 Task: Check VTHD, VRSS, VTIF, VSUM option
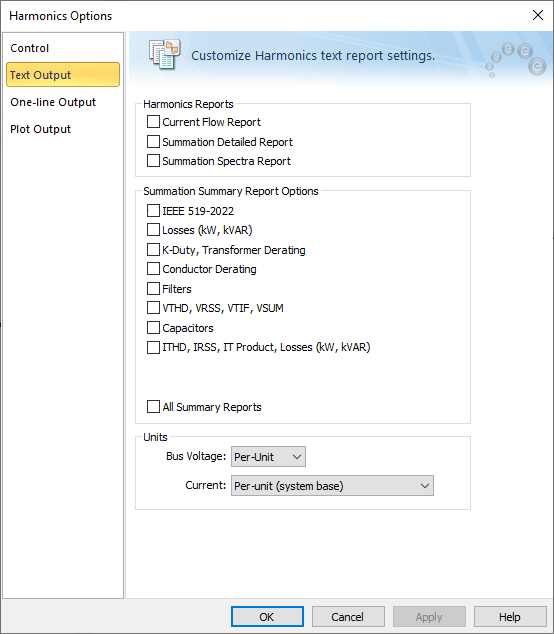coord(153,308)
